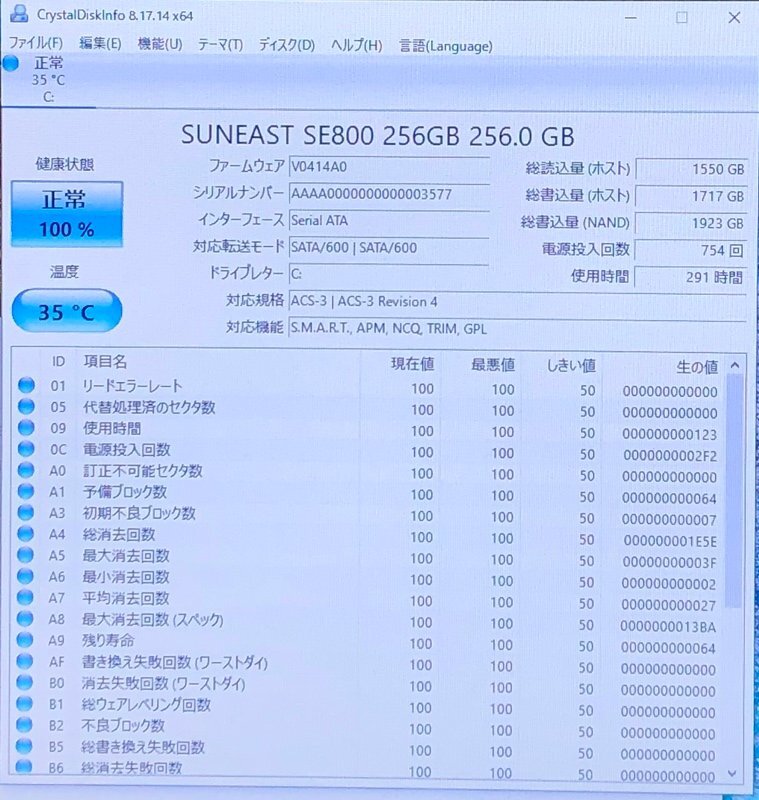Click status icon of A7 平均消去回数 row

point(25,597)
